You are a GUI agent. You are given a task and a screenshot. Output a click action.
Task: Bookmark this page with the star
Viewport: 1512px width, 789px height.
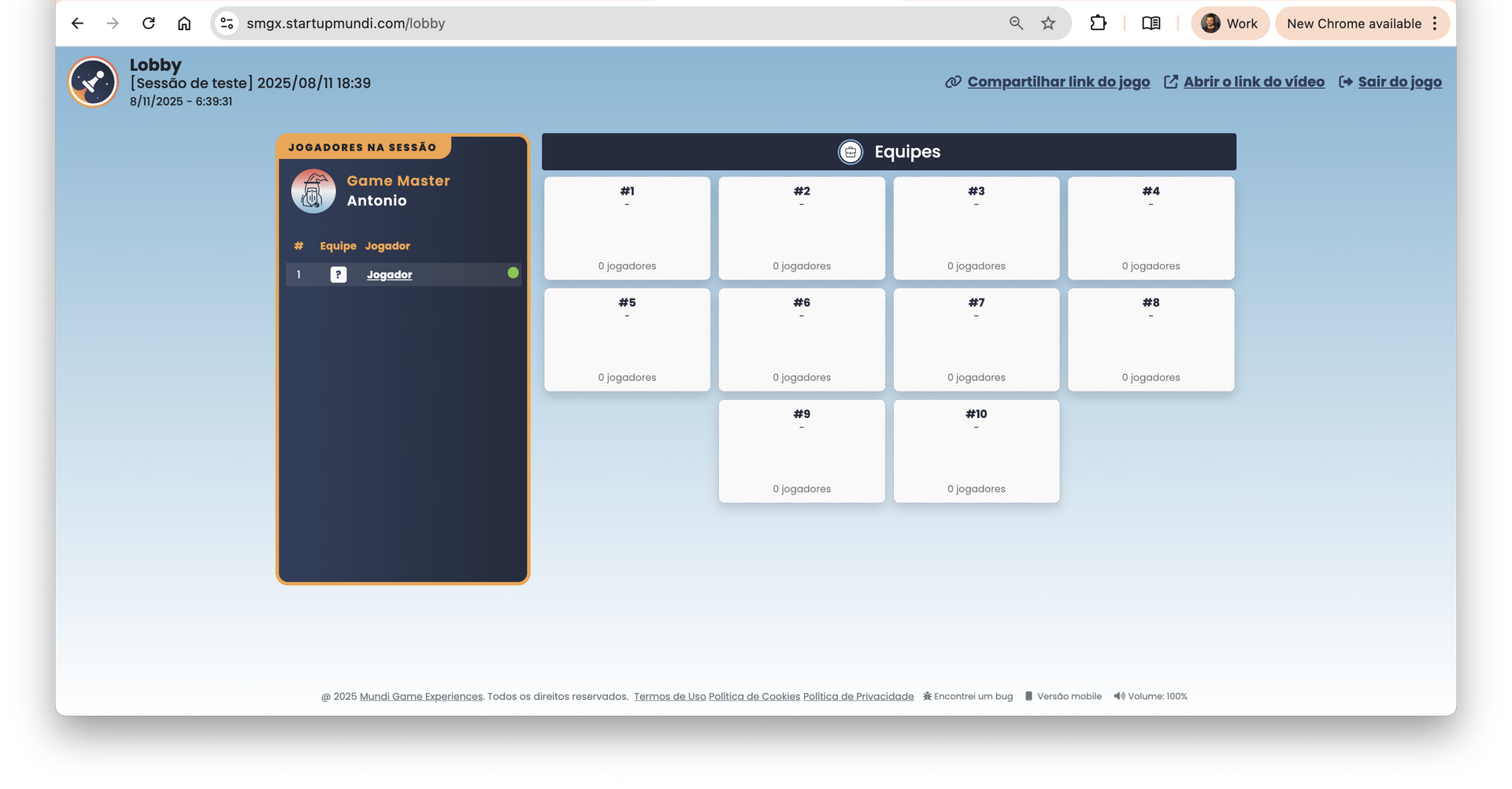(x=1048, y=24)
